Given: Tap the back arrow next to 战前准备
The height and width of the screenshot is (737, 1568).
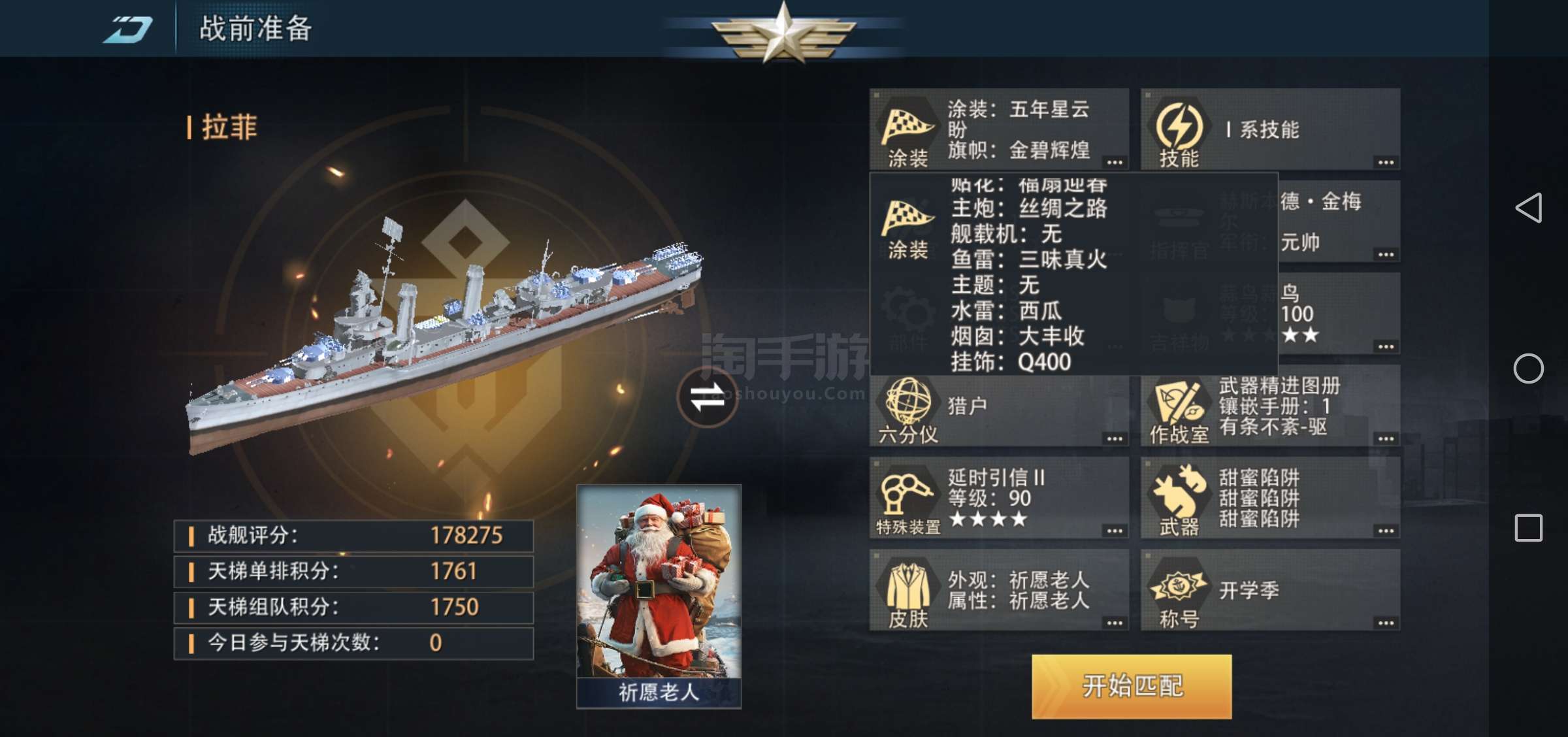Looking at the screenshot, I should click(x=128, y=29).
